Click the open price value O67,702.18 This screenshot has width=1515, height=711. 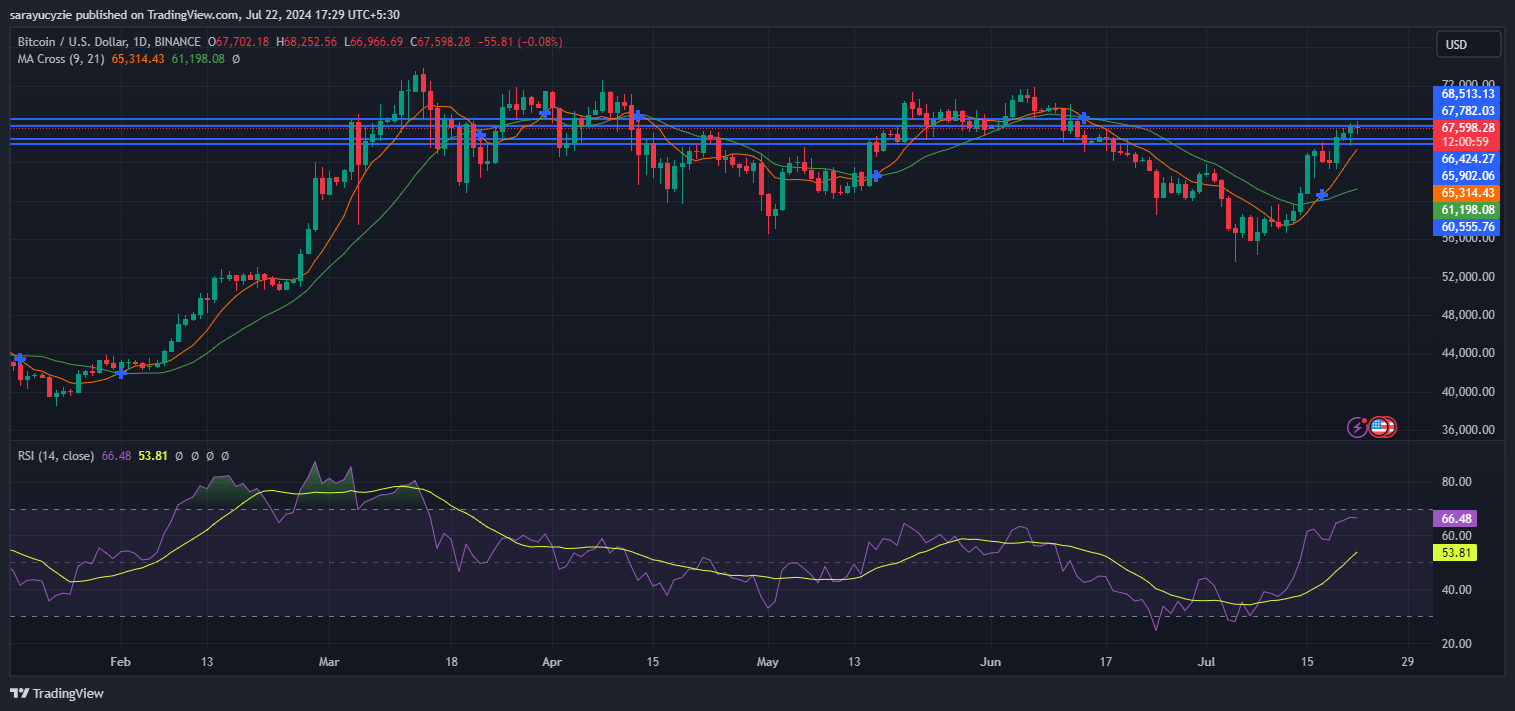pos(241,42)
